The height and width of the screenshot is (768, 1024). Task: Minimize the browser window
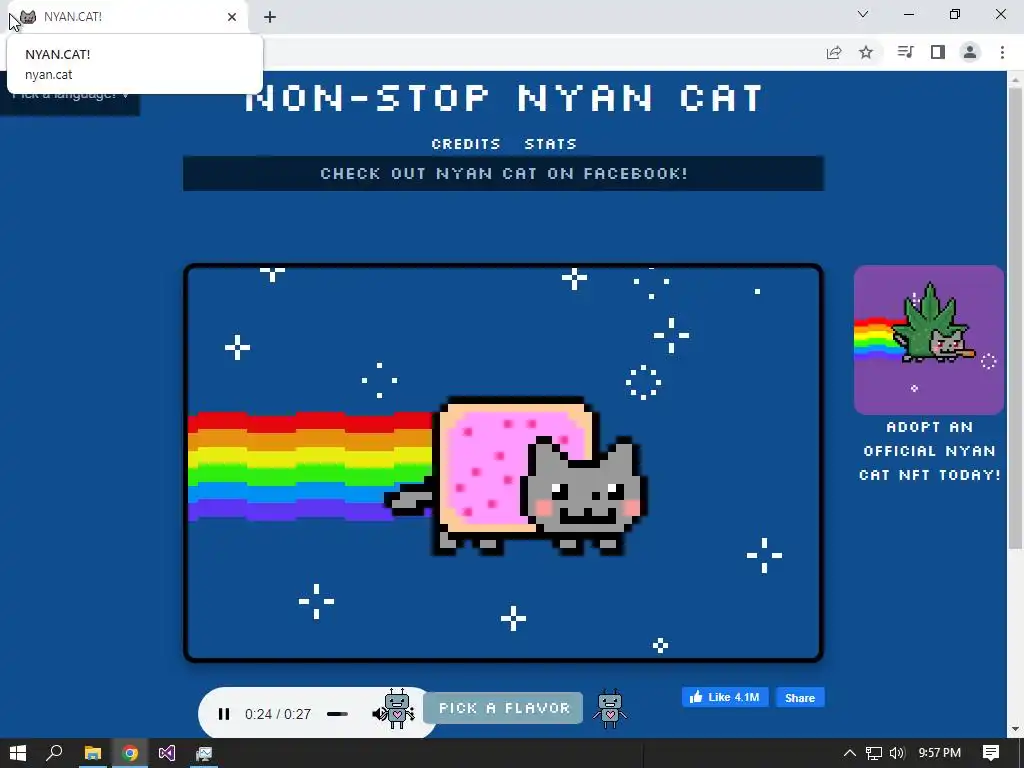(909, 14)
